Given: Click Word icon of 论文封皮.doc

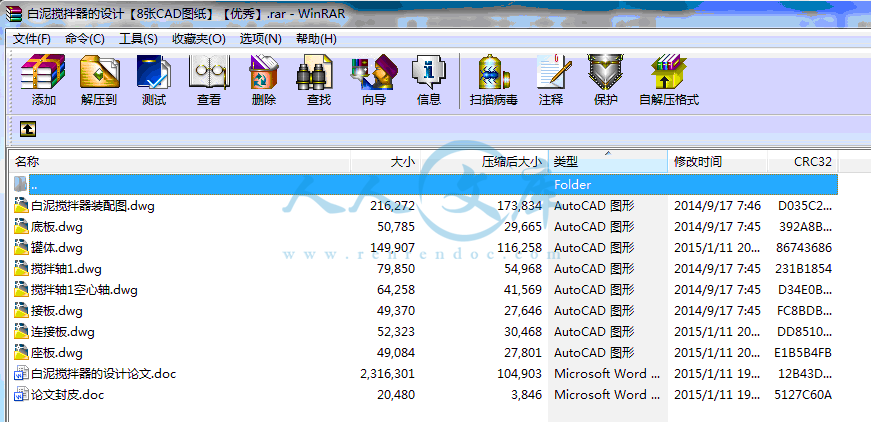Looking at the screenshot, I should tap(21, 395).
